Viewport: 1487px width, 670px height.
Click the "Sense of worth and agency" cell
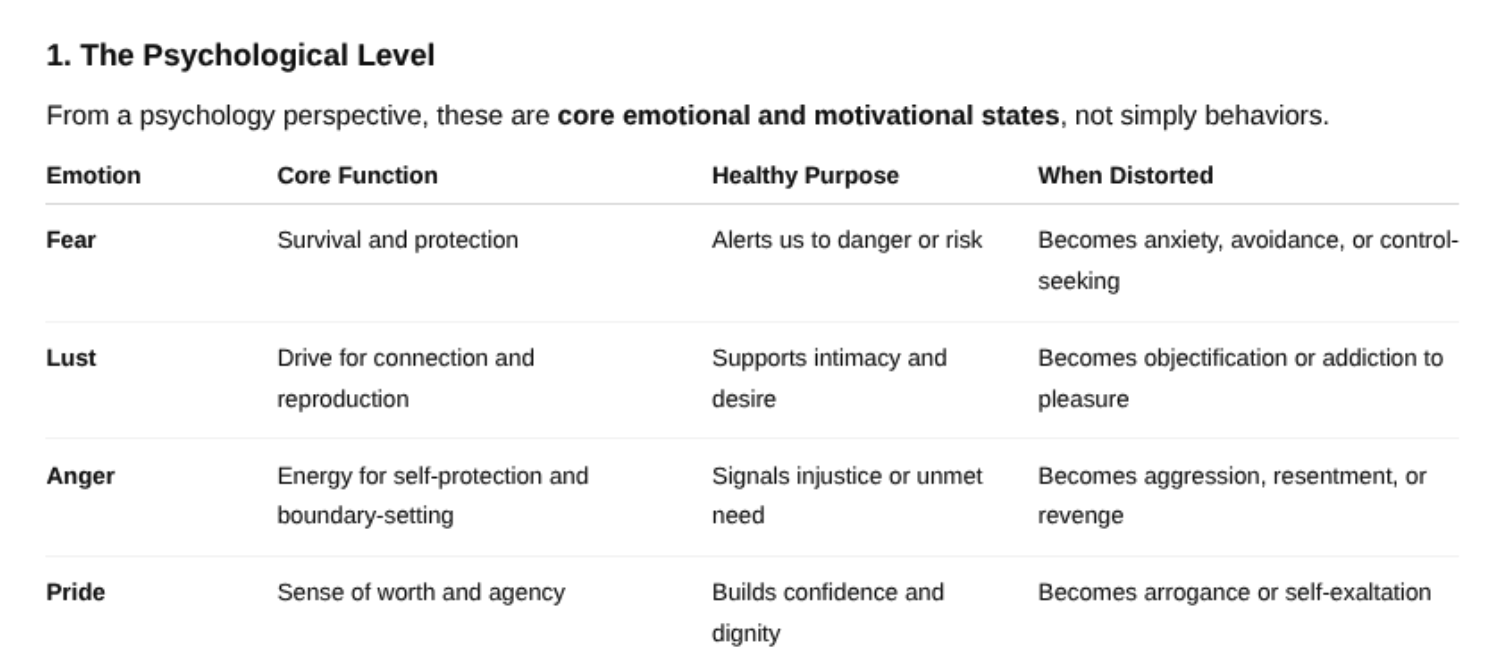pos(420,593)
